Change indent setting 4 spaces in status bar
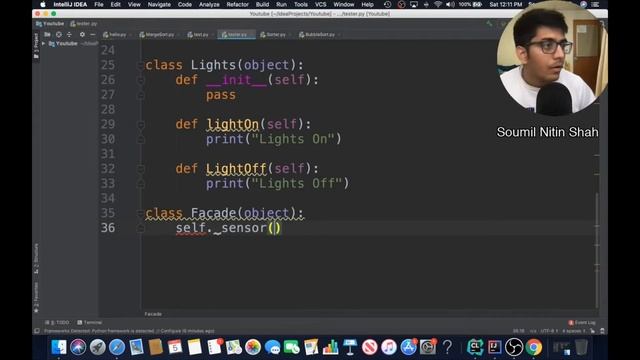Image resolution: width=640 pixels, height=360 pixels. pos(574,331)
